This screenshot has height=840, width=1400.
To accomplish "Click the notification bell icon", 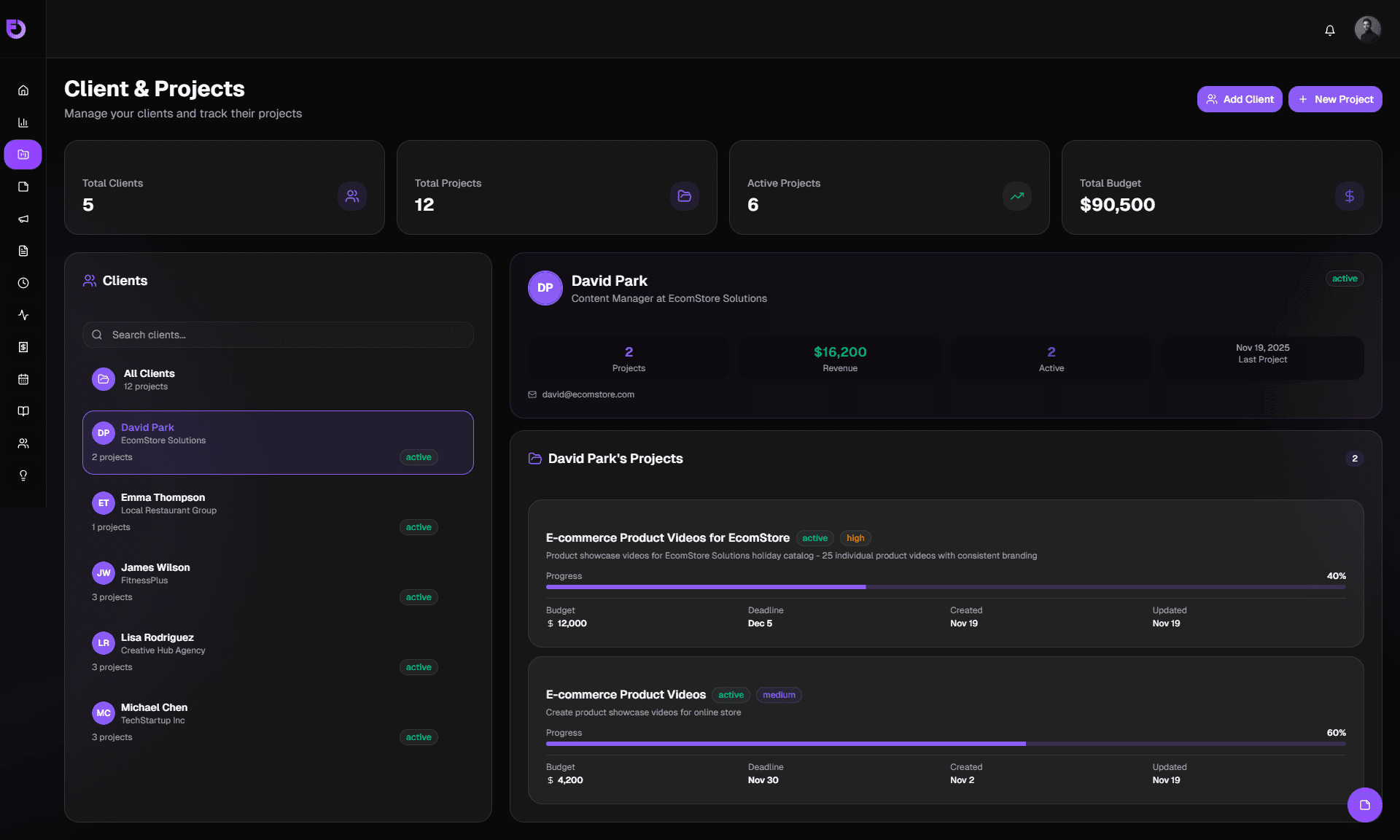I will coord(1330,30).
